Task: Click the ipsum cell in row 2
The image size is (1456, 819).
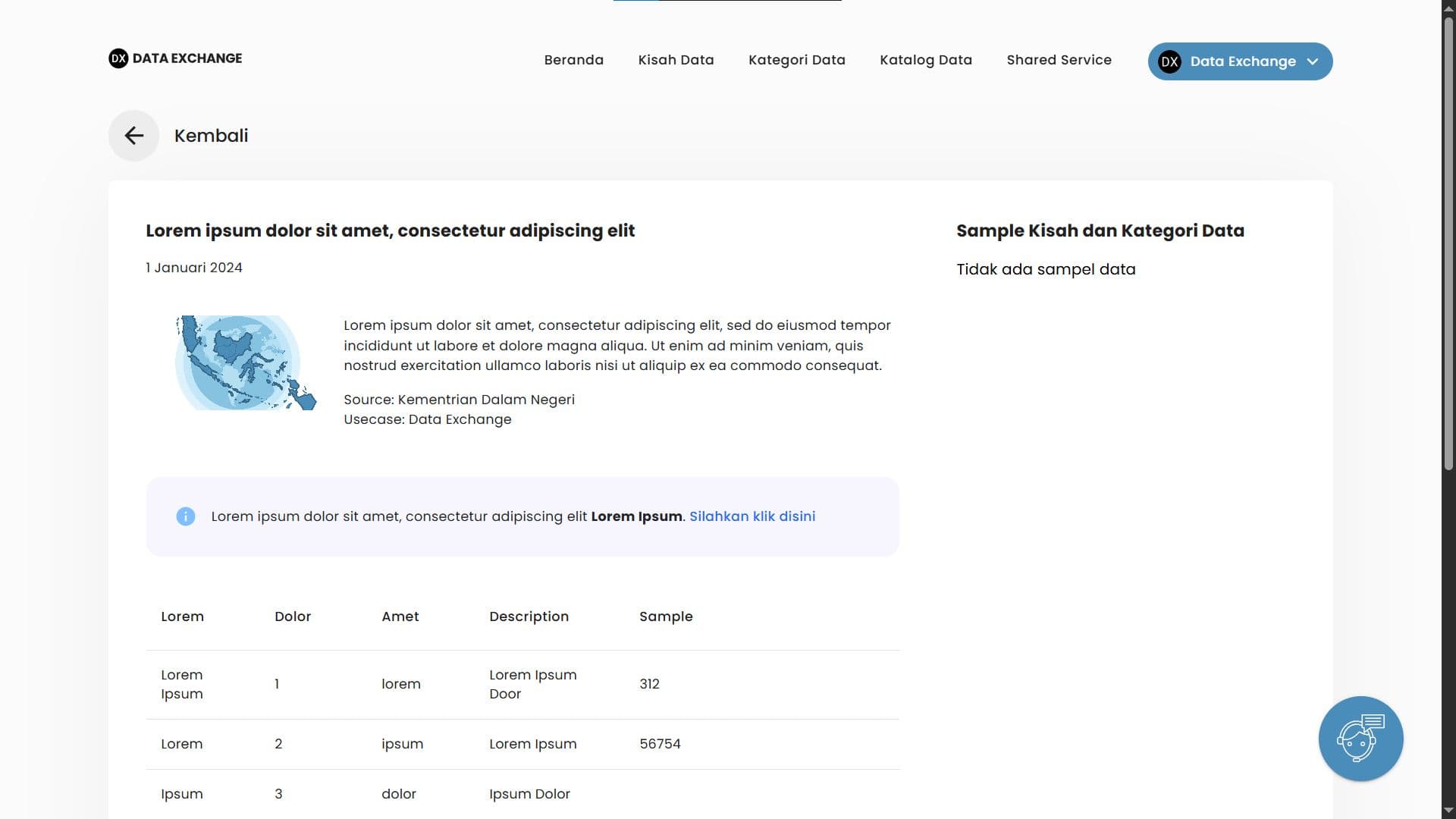Action: coord(402,744)
